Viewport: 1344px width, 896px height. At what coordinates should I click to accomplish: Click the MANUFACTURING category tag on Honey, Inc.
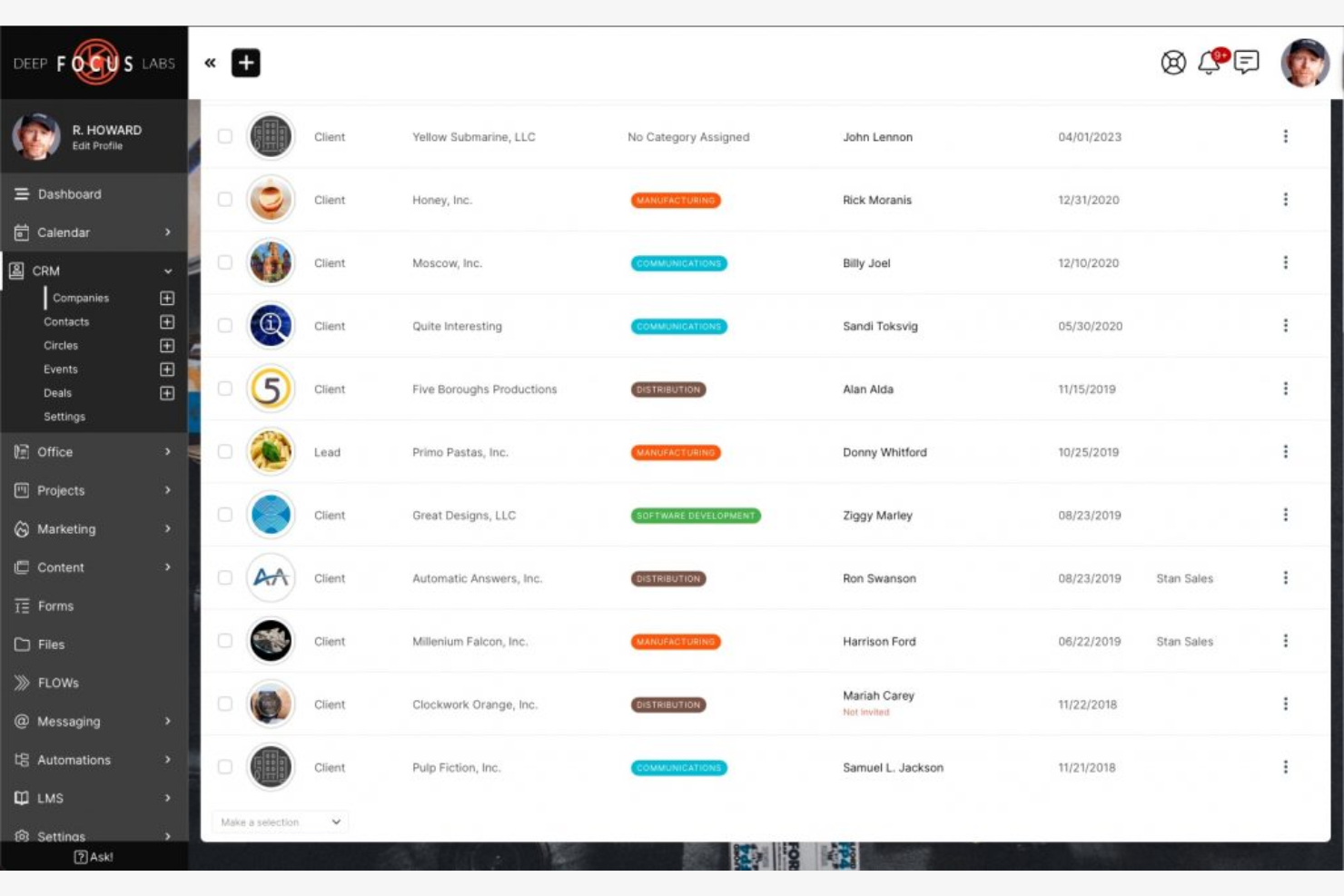coord(676,200)
